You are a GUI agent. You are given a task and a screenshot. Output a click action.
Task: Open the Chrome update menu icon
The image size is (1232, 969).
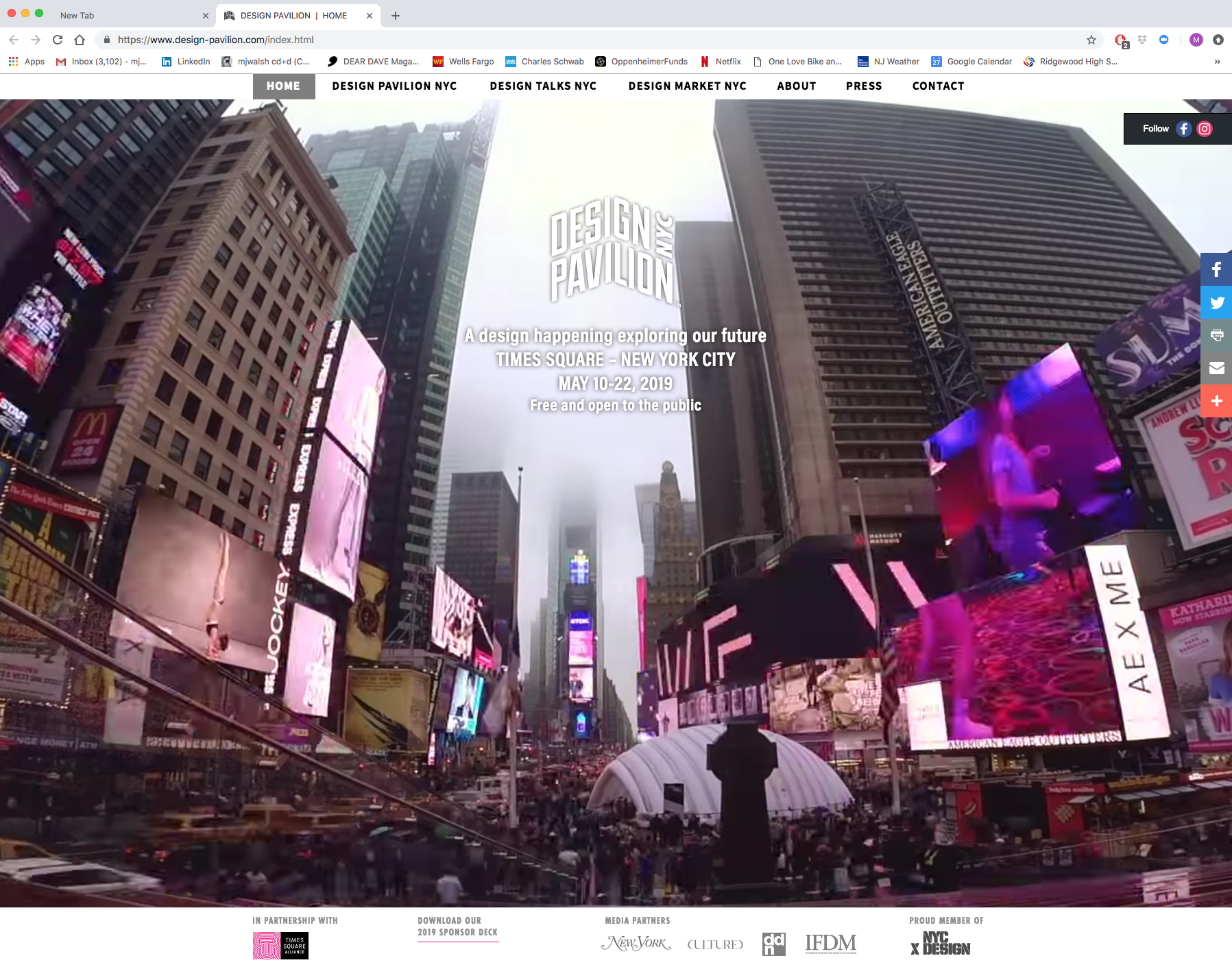[x=1218, y=40]
